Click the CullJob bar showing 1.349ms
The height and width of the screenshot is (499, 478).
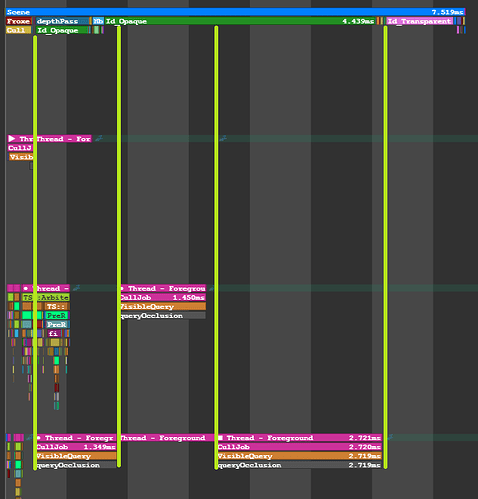[76, 447]
